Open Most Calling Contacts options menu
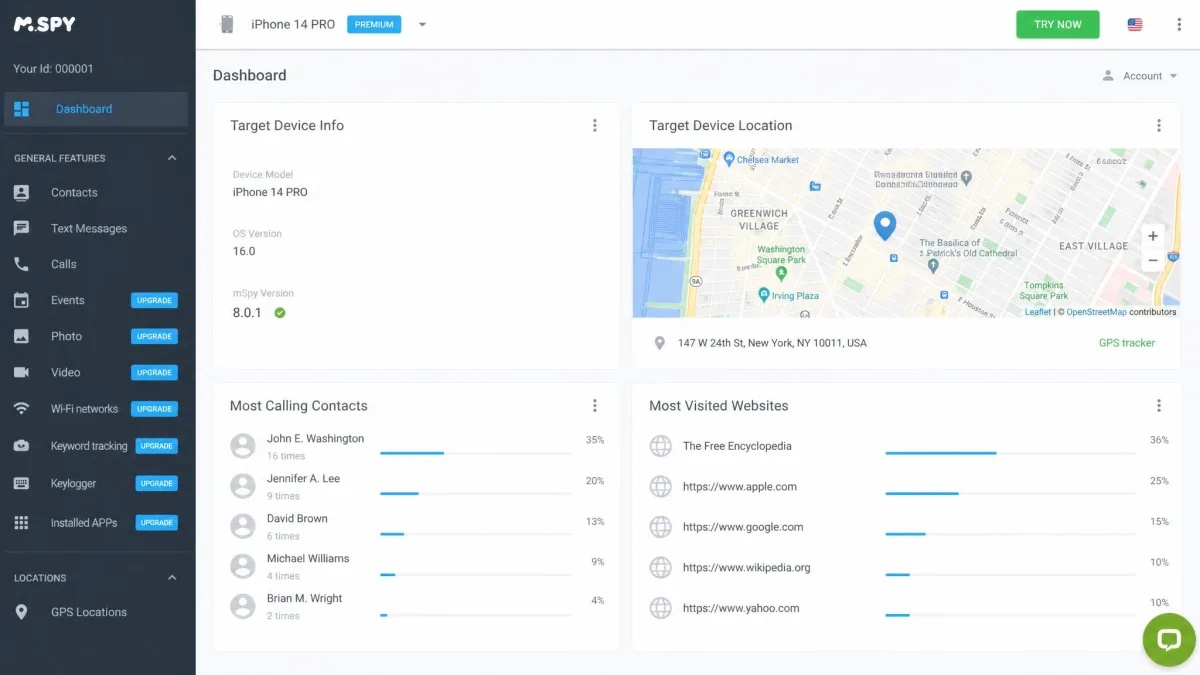 595,405
